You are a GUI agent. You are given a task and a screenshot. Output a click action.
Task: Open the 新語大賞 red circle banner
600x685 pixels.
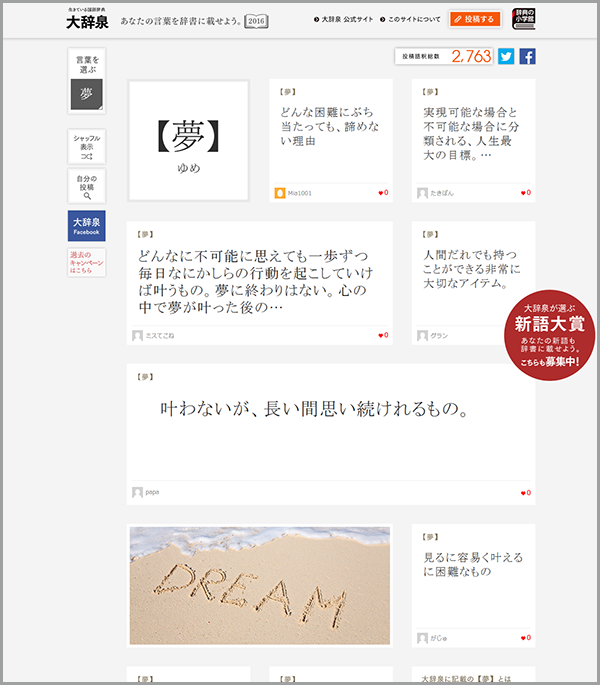[549, 335]
